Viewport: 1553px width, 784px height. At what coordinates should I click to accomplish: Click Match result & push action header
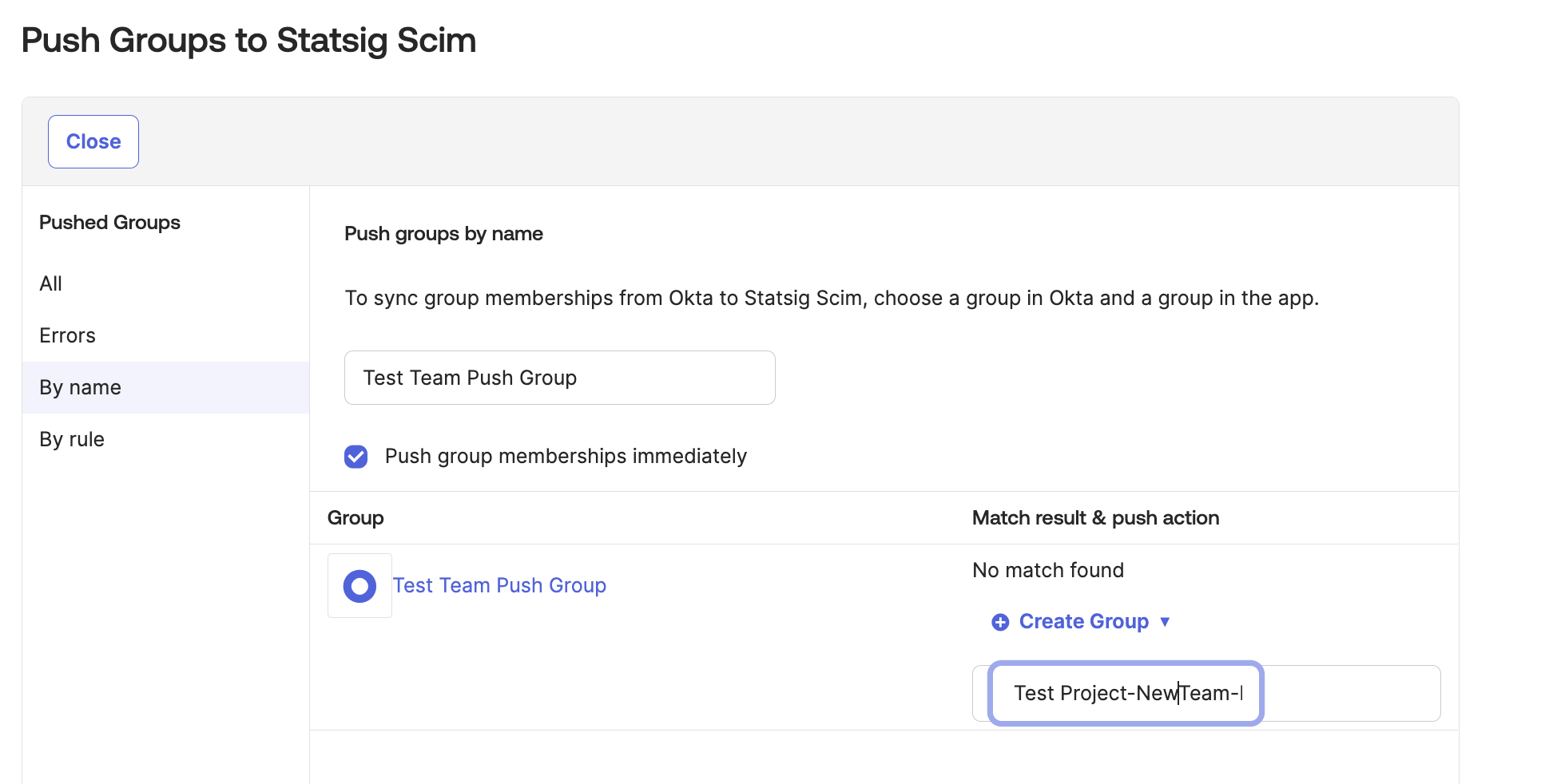click(x=1095, y=517)
